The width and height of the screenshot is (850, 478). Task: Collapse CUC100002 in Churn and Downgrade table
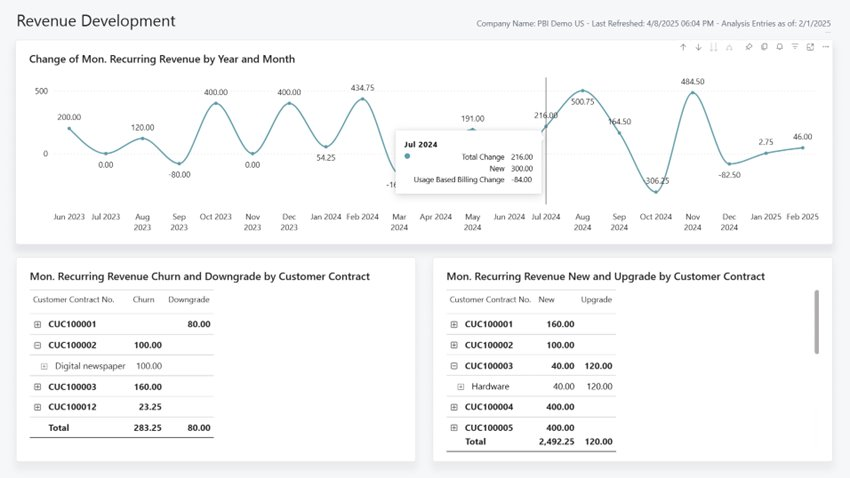(37, 345)
